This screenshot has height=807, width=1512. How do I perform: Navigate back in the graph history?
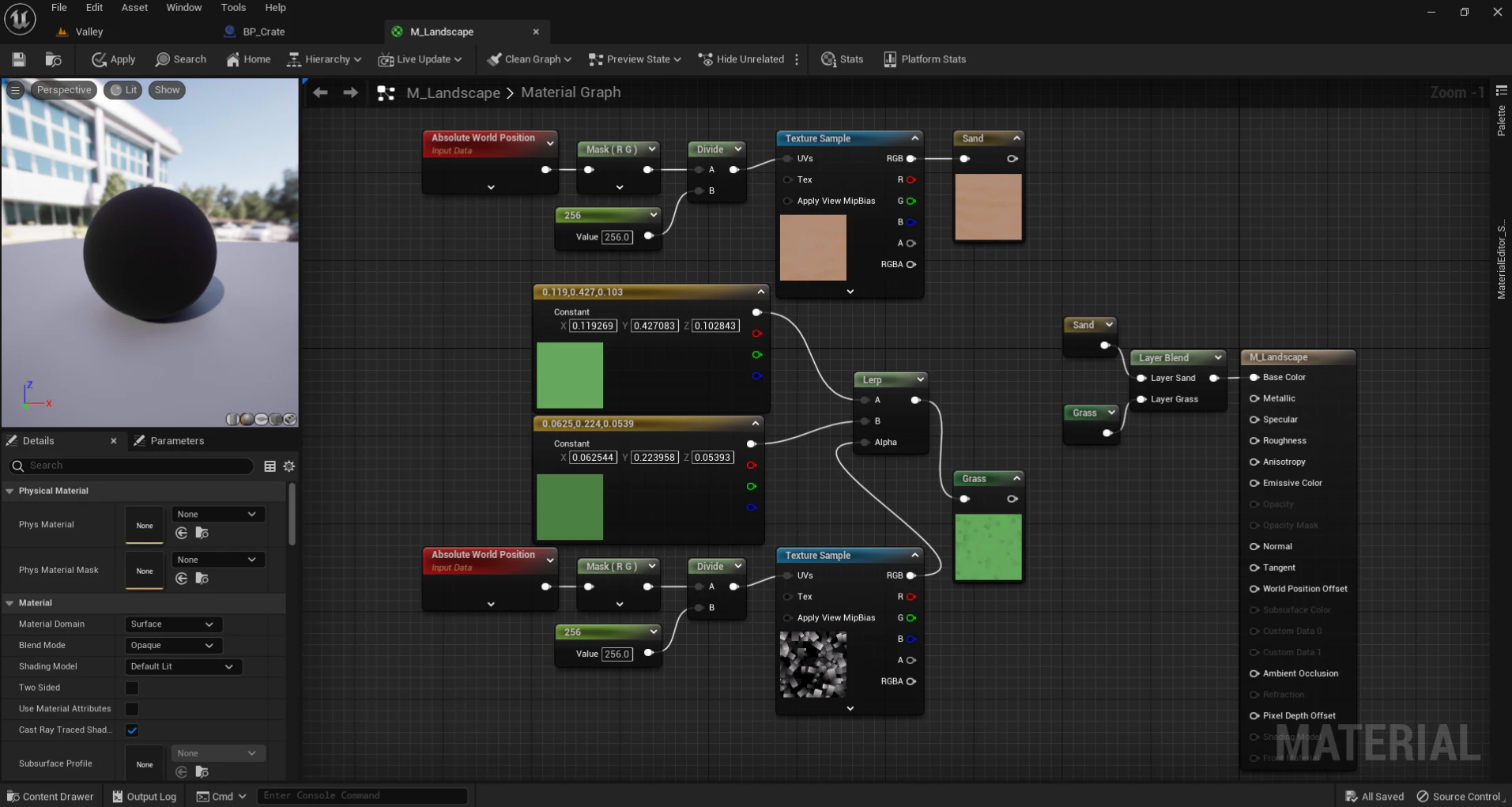(x=320, y=92)
